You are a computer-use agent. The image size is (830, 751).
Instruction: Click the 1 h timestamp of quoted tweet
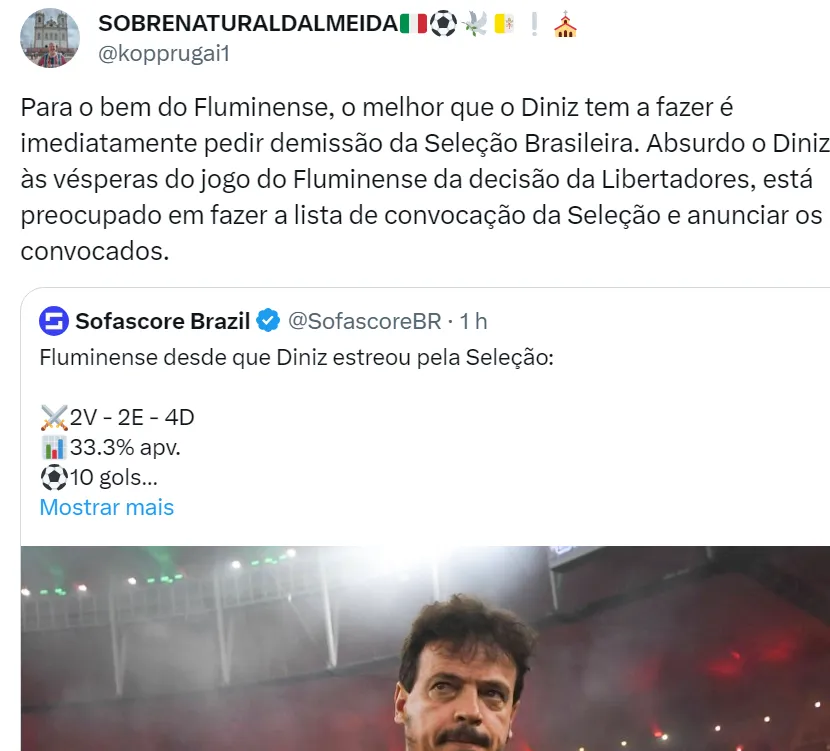click(x=472, y=321)
